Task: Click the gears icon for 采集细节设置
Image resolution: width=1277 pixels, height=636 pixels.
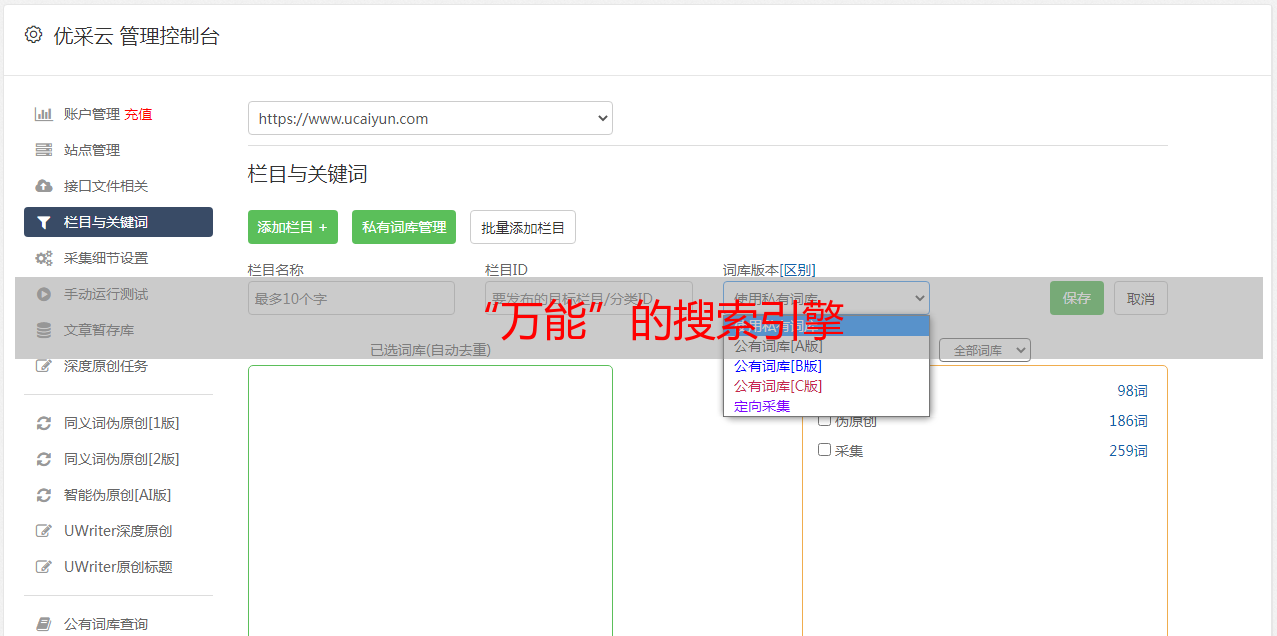Action: 44,258
